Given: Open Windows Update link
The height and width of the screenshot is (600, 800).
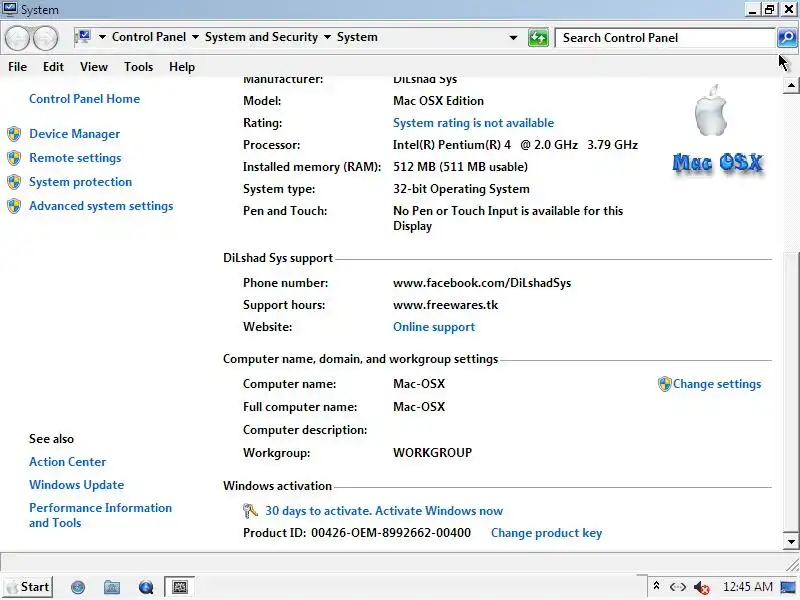Looking at the screenshot, I should [x=77, y=485].
